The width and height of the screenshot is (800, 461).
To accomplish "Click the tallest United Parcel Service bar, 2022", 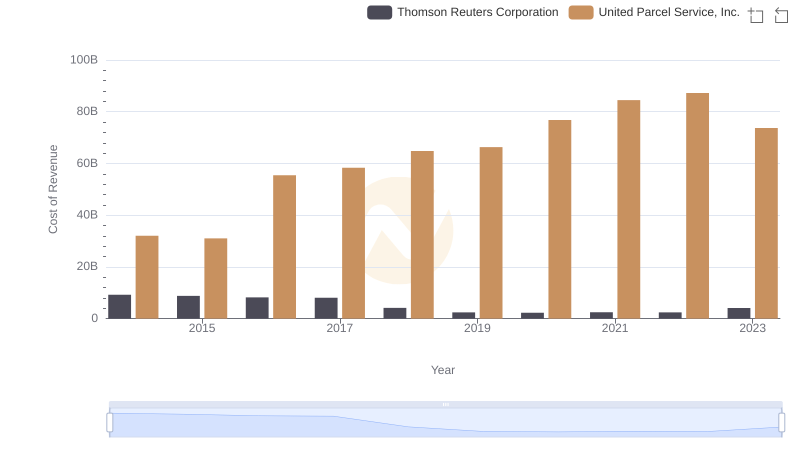I will tap(697, 206).
